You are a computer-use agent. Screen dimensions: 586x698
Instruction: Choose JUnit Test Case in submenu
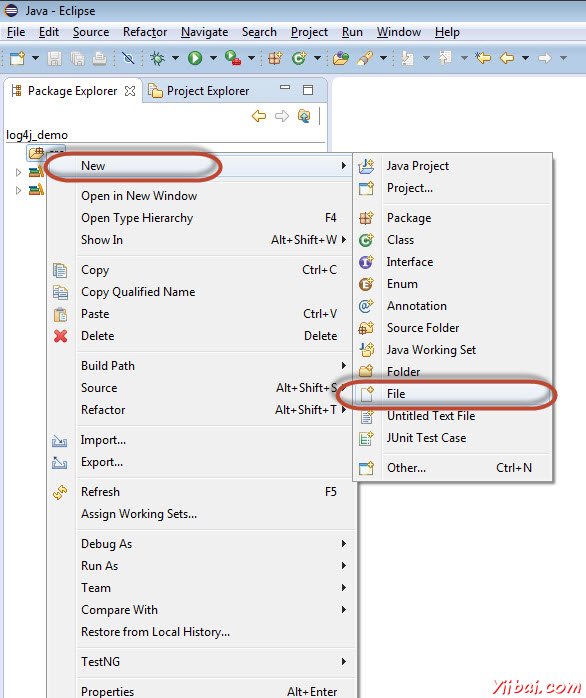(x=453, y=438)
